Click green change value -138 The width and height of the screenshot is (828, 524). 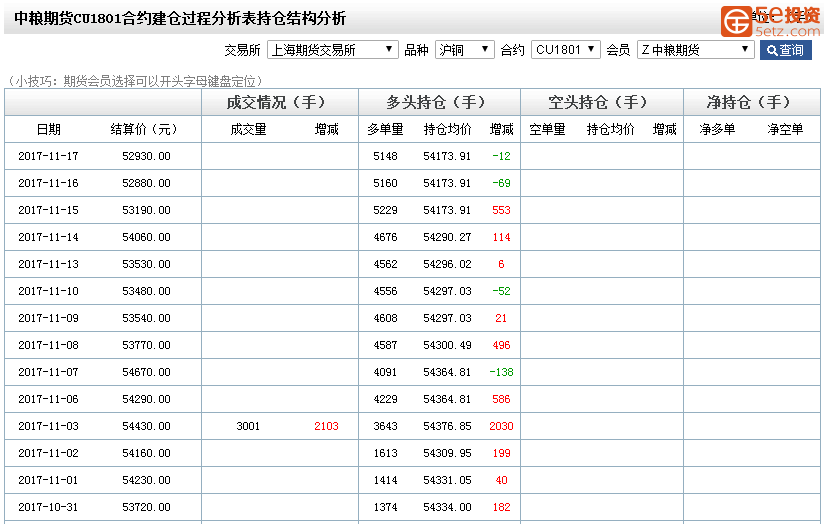(501, 372)
